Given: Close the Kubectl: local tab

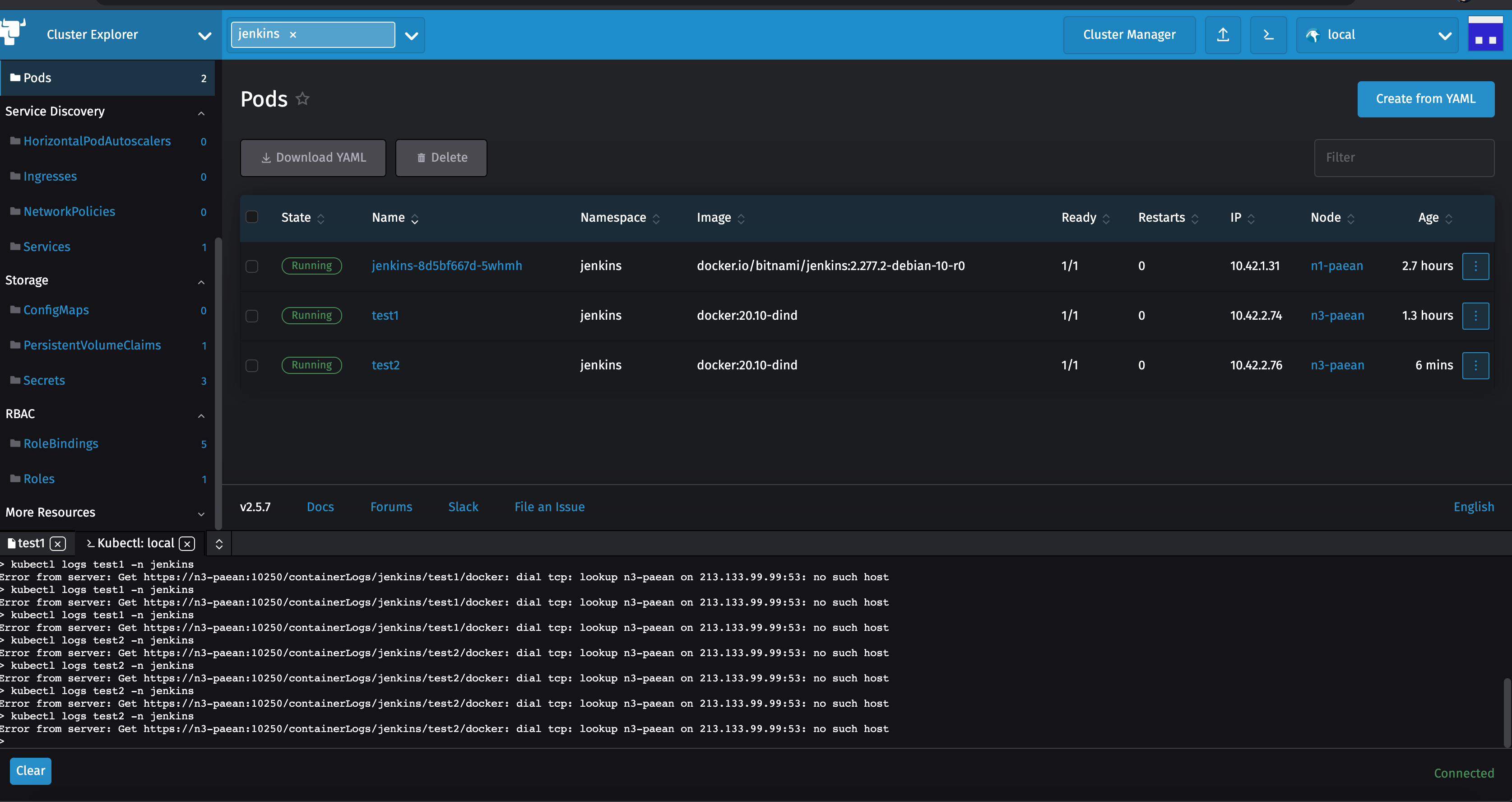Looking at the screenshot, I should tap(187, 544).
